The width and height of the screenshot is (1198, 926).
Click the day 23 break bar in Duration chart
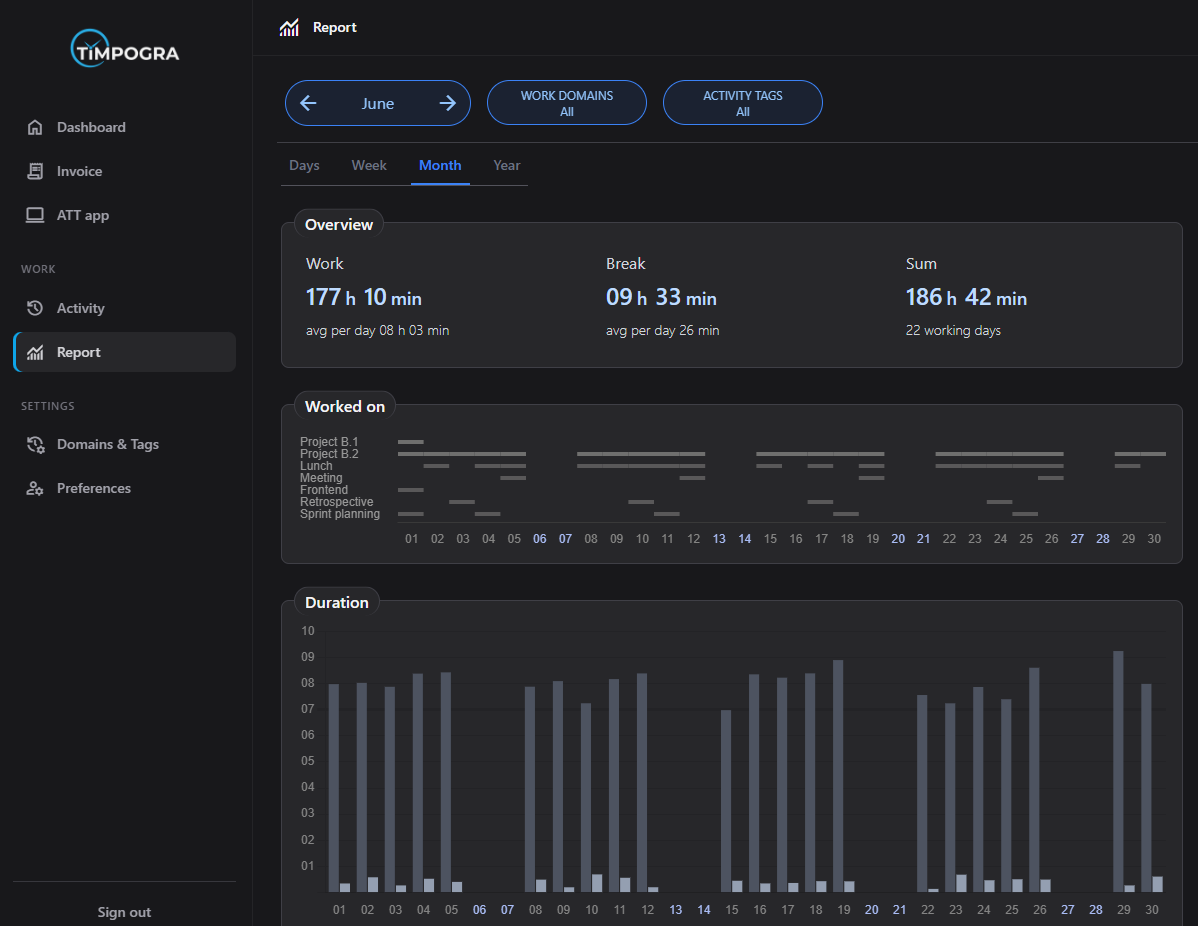[x=961, y=883]
